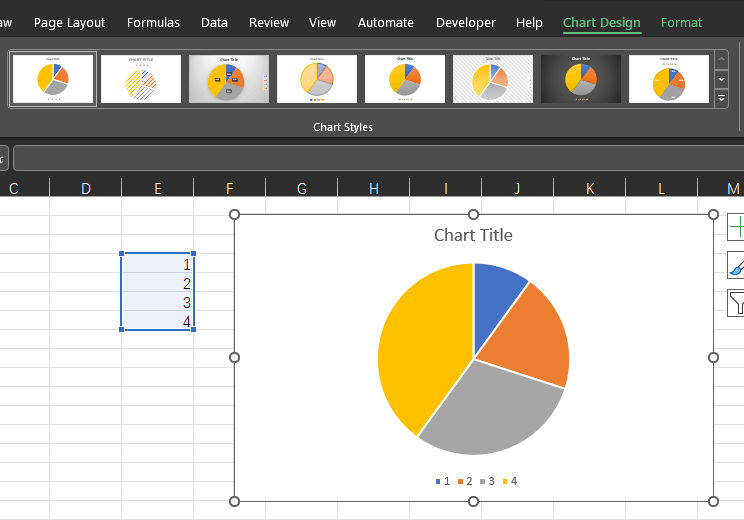
Task: Open the View tab
Action: 322,23
